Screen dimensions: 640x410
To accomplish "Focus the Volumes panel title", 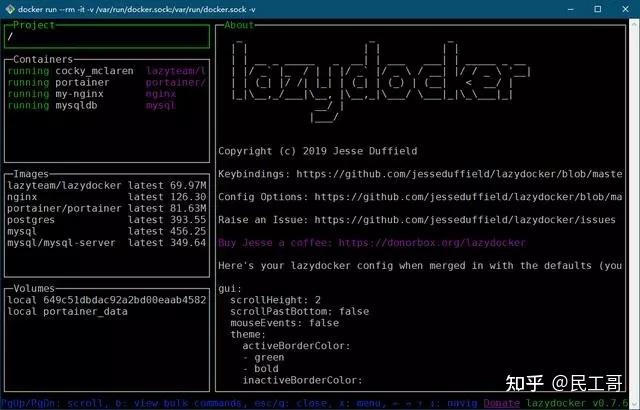I will (x=34, y=288).
